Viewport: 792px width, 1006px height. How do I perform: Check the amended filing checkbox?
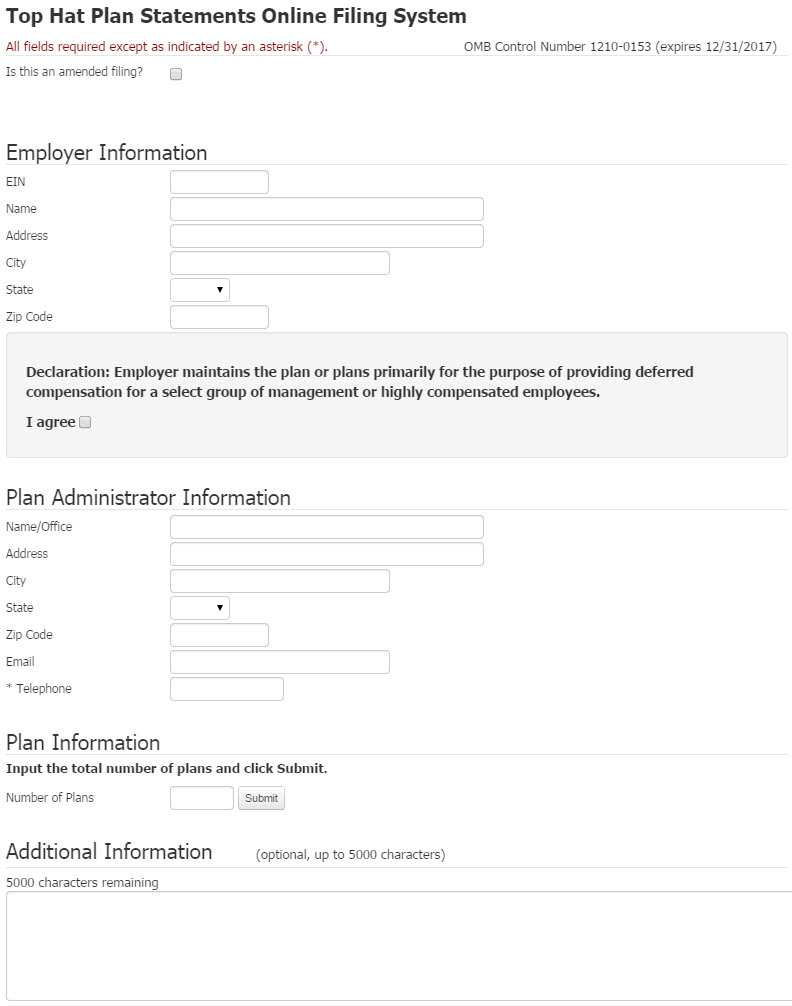pos(175,74)
